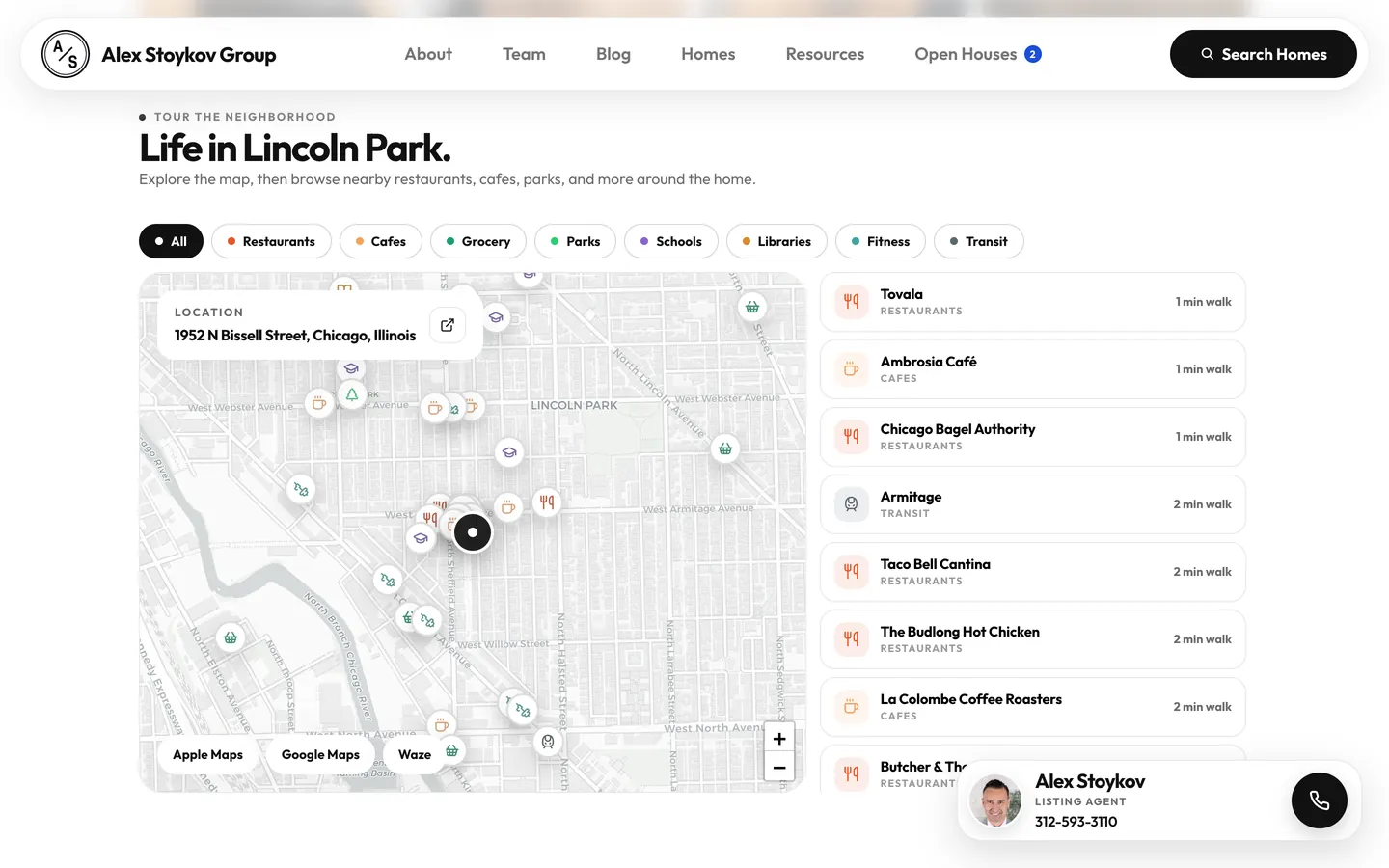Viewport: 1389px width, 868px height.
Task: Click the Alex Stoykov agent name
Action: pos(1090,781)
